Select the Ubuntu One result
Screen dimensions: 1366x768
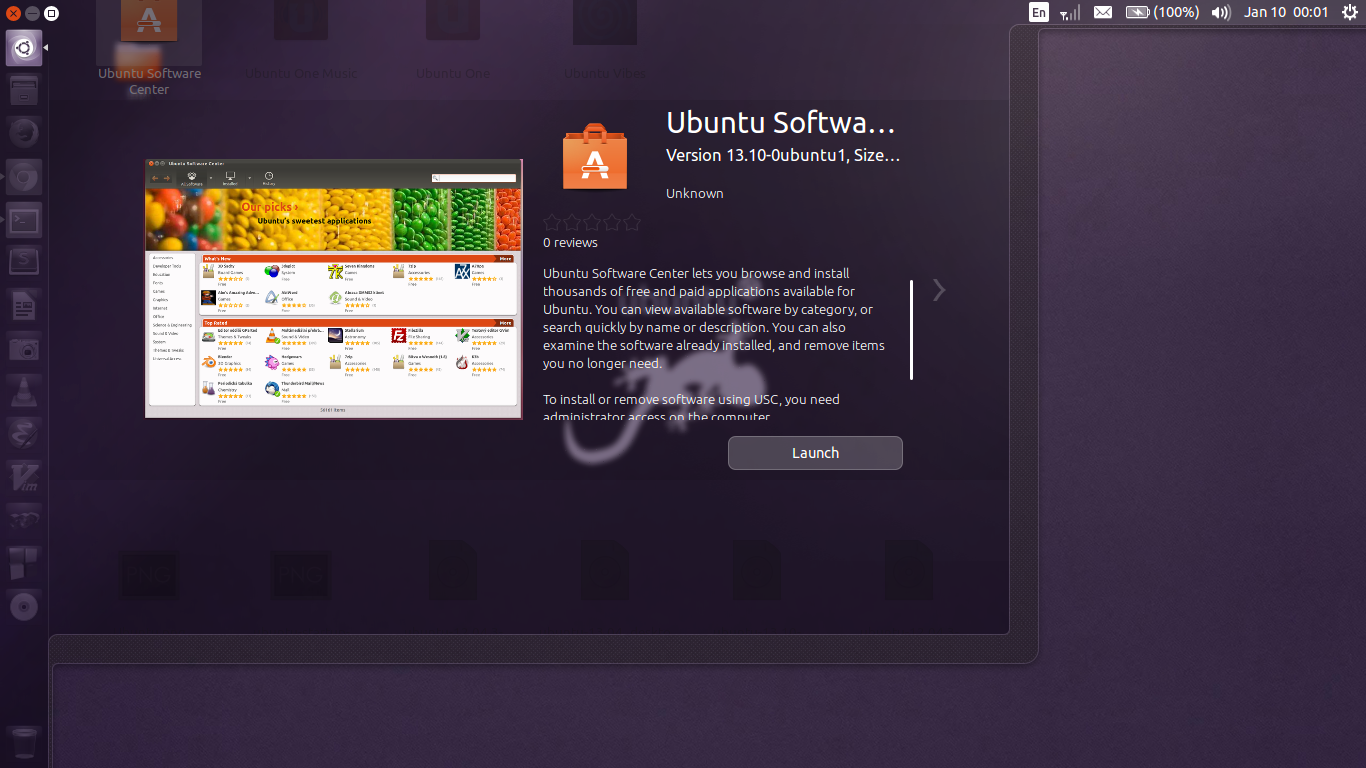coord(453,42)
